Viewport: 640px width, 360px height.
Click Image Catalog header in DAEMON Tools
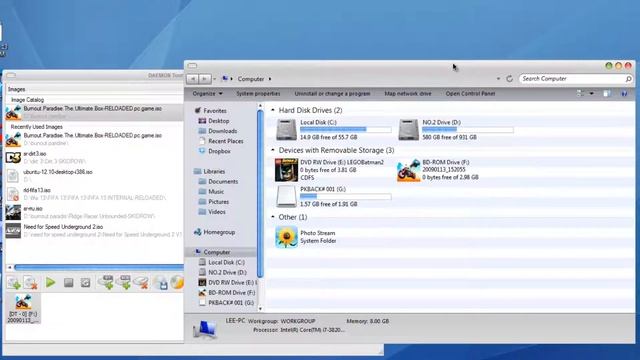27,100
